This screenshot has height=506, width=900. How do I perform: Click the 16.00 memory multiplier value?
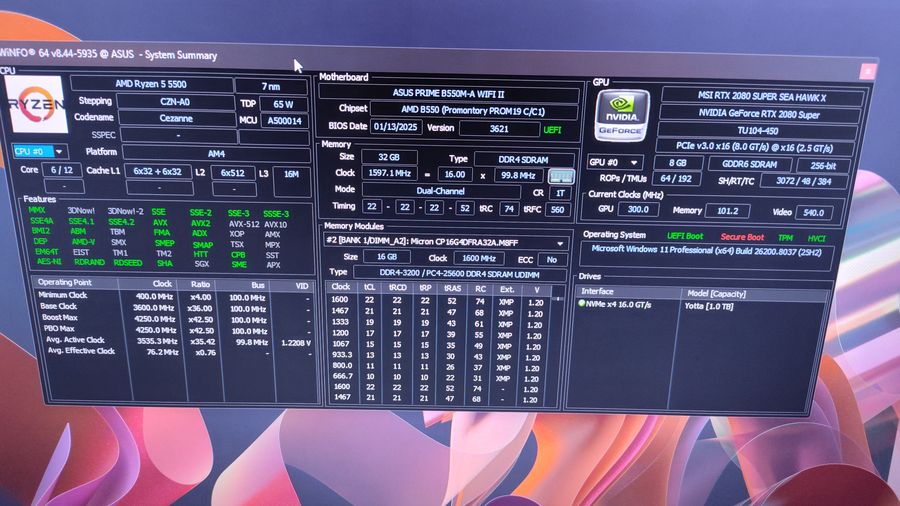tap(455, 174)
